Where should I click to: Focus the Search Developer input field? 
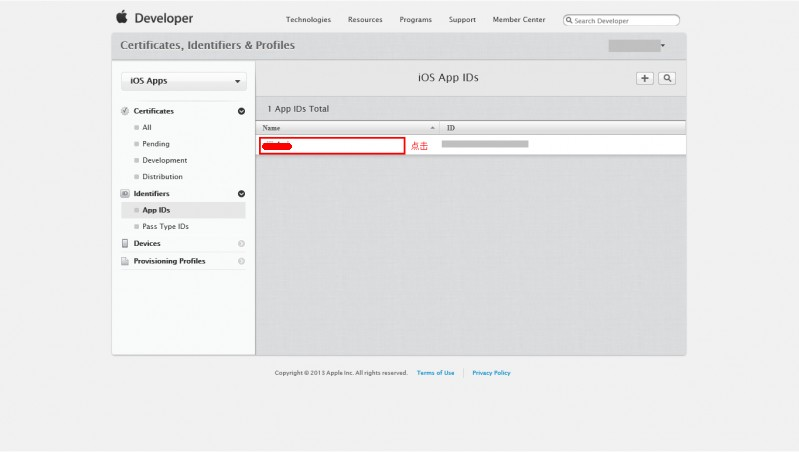[x=621, y=20]
